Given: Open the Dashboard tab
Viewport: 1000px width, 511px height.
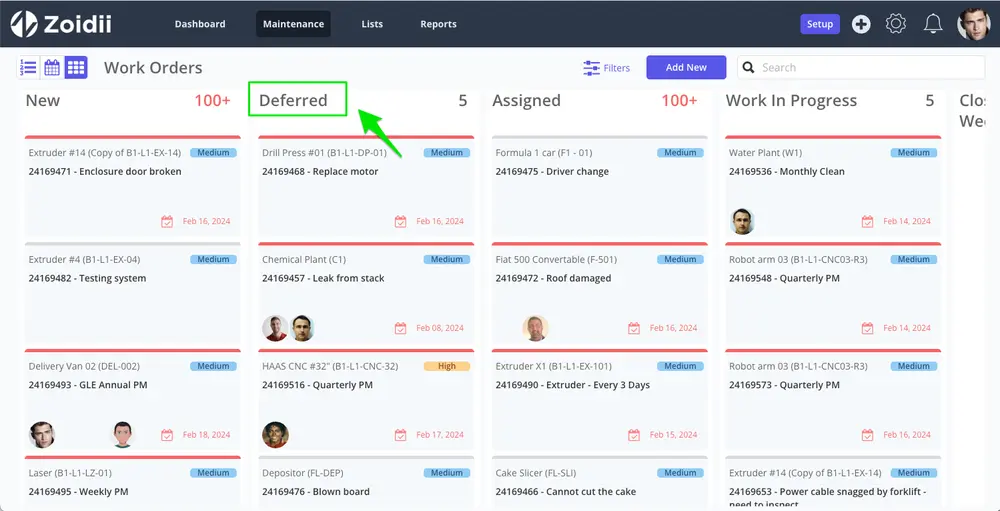Looking at the screenshot, I should 200,24.
